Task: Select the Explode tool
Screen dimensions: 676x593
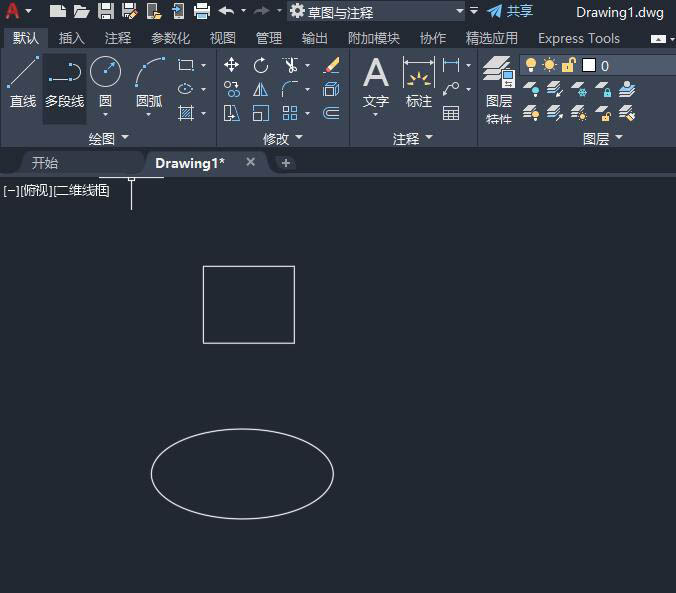Action: coord(331,89)
